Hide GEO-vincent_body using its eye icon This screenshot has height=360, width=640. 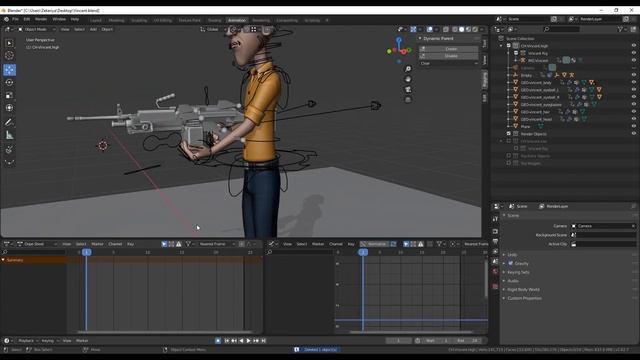[633, 82]
